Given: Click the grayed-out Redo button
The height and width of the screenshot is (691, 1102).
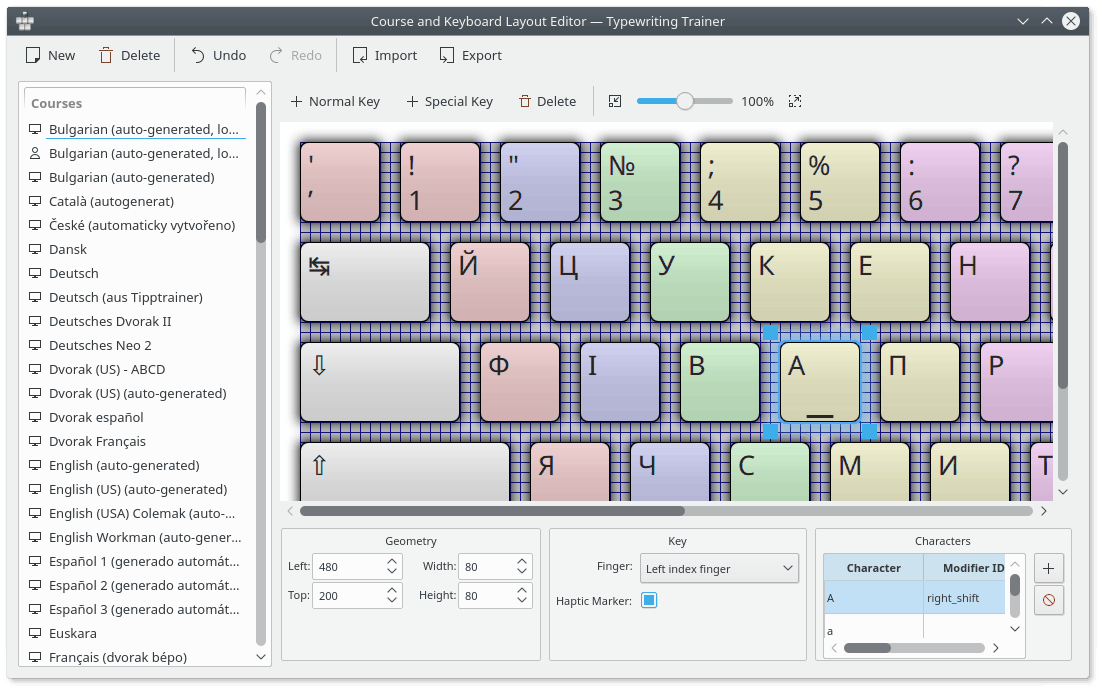Looking at the screenshot, I should pyautogui.click(x=295, y=56).
